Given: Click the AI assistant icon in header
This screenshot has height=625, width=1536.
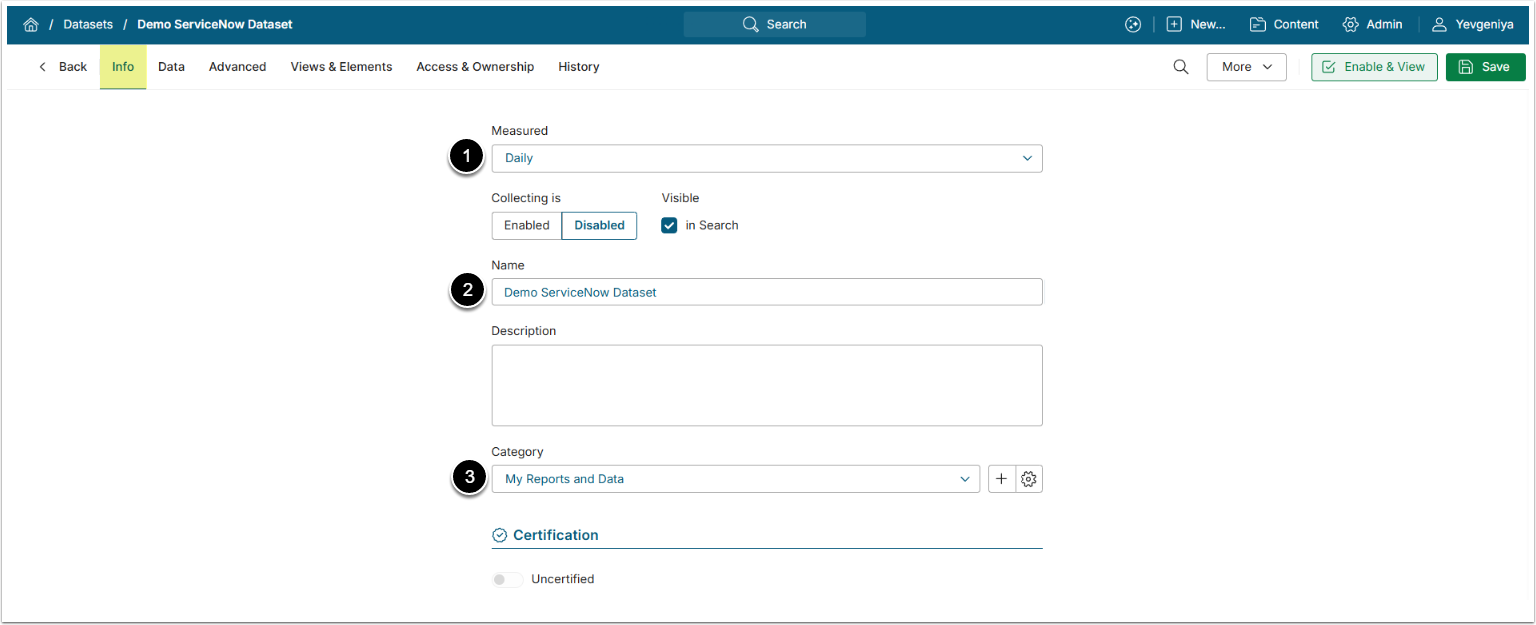Looking at the screenshot, I should pyautogui.click(x=1133, y=24).
